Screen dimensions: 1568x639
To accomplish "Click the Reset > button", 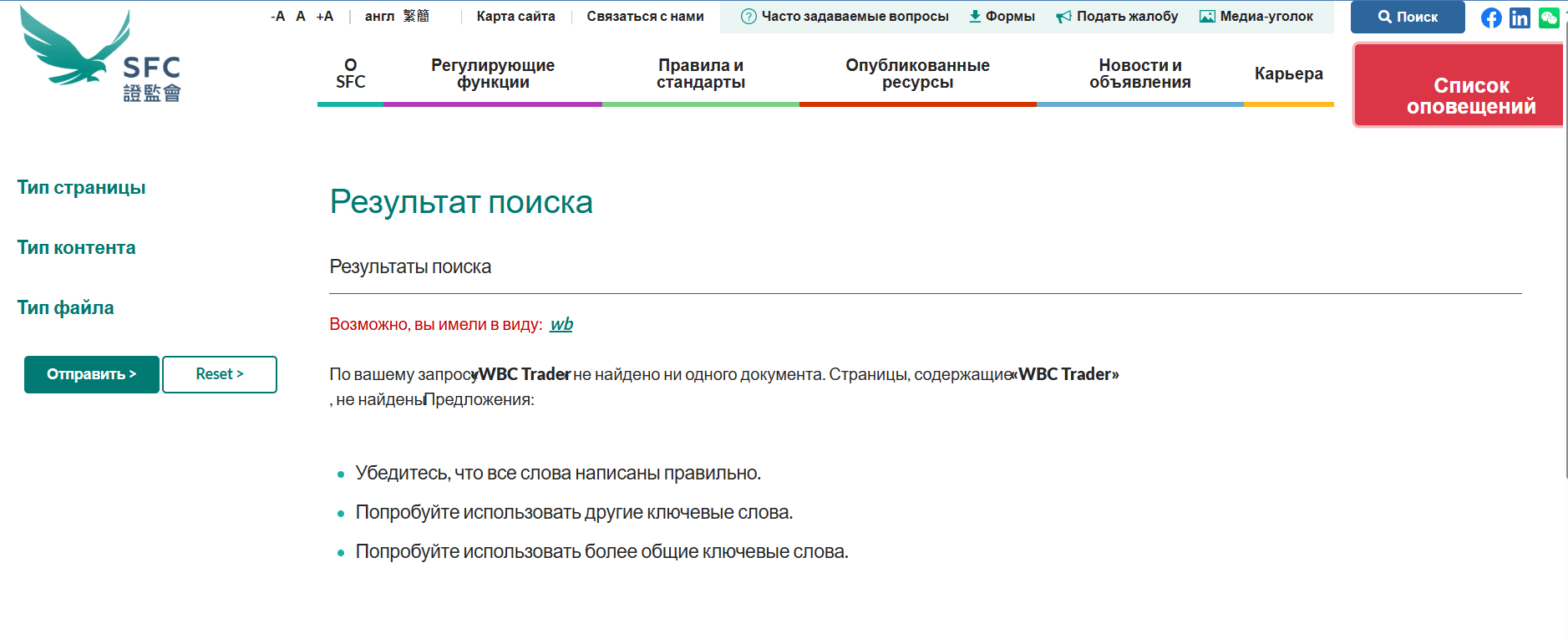I will click(x=220, y=374).
